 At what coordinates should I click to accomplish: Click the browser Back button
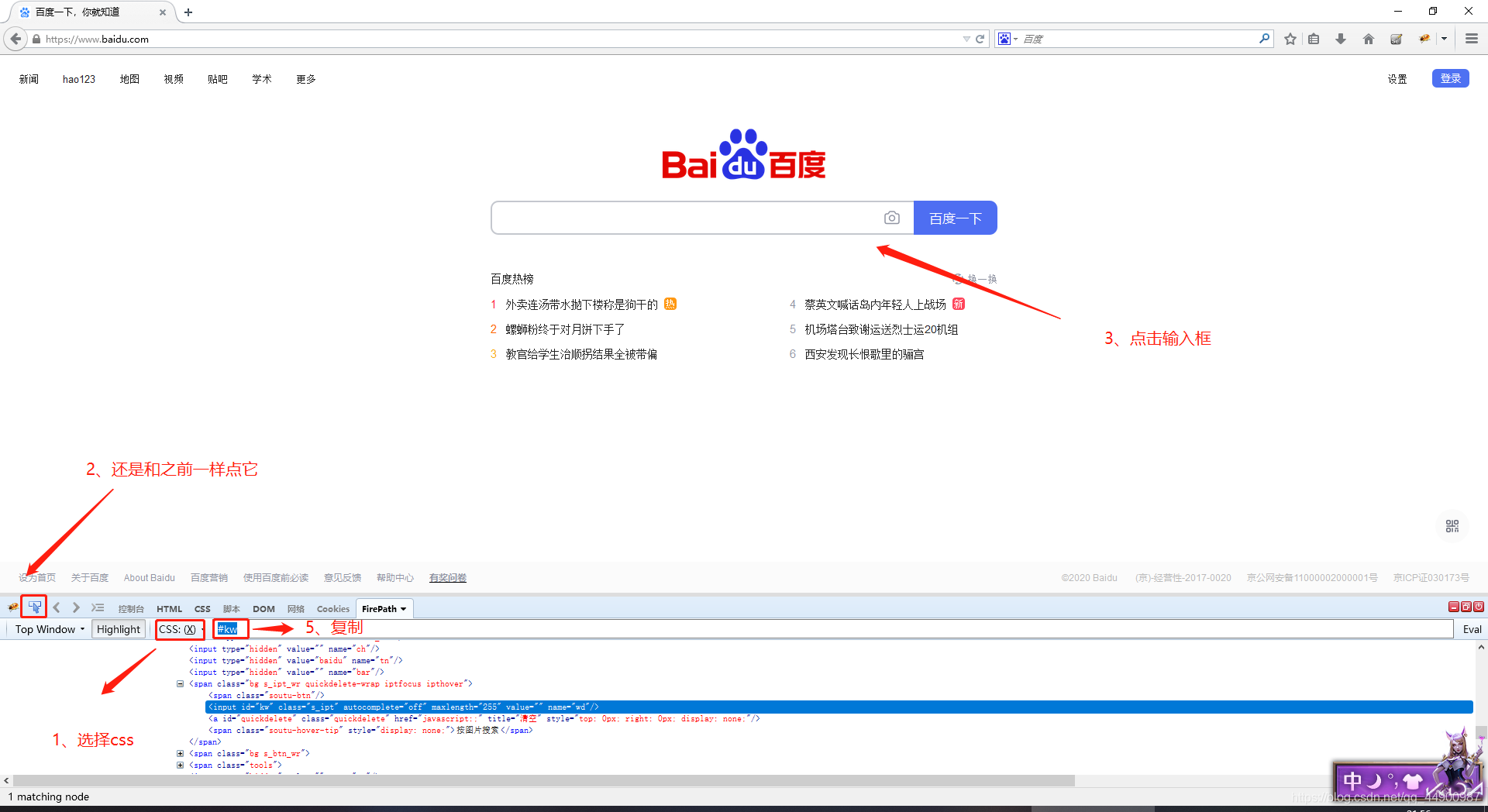tap(15, 39)
